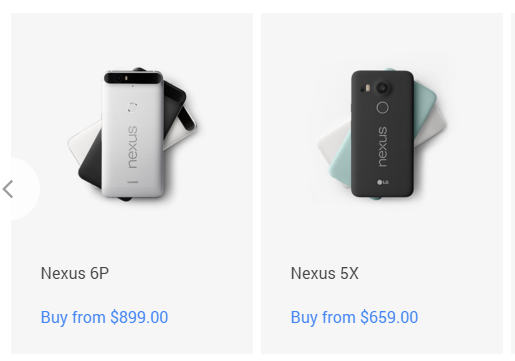This screenshot has height=361, width=515.
Task: Click the silver Nexus 6P phone image
Action: (133, 133)
